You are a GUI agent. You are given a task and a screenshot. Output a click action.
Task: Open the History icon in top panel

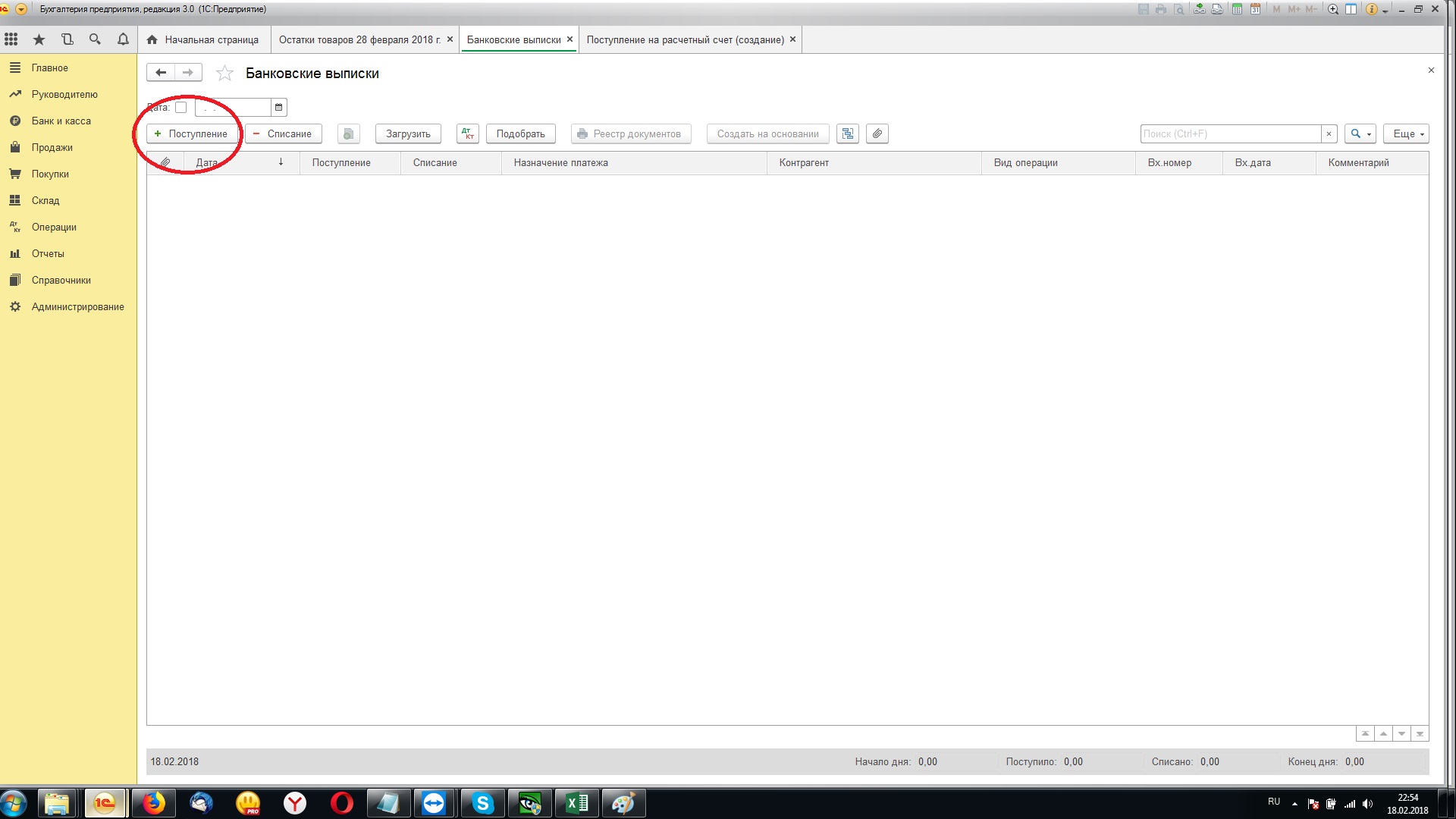pos(67,39)
